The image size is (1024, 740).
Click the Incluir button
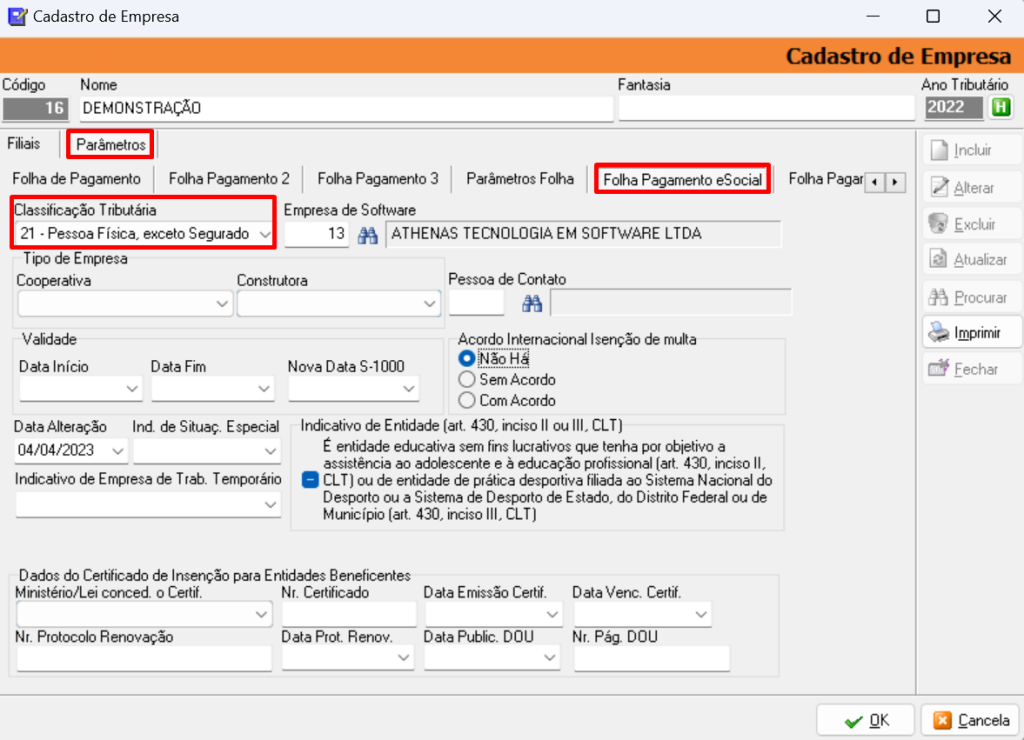pyautogui.click(x=972, y=150)
